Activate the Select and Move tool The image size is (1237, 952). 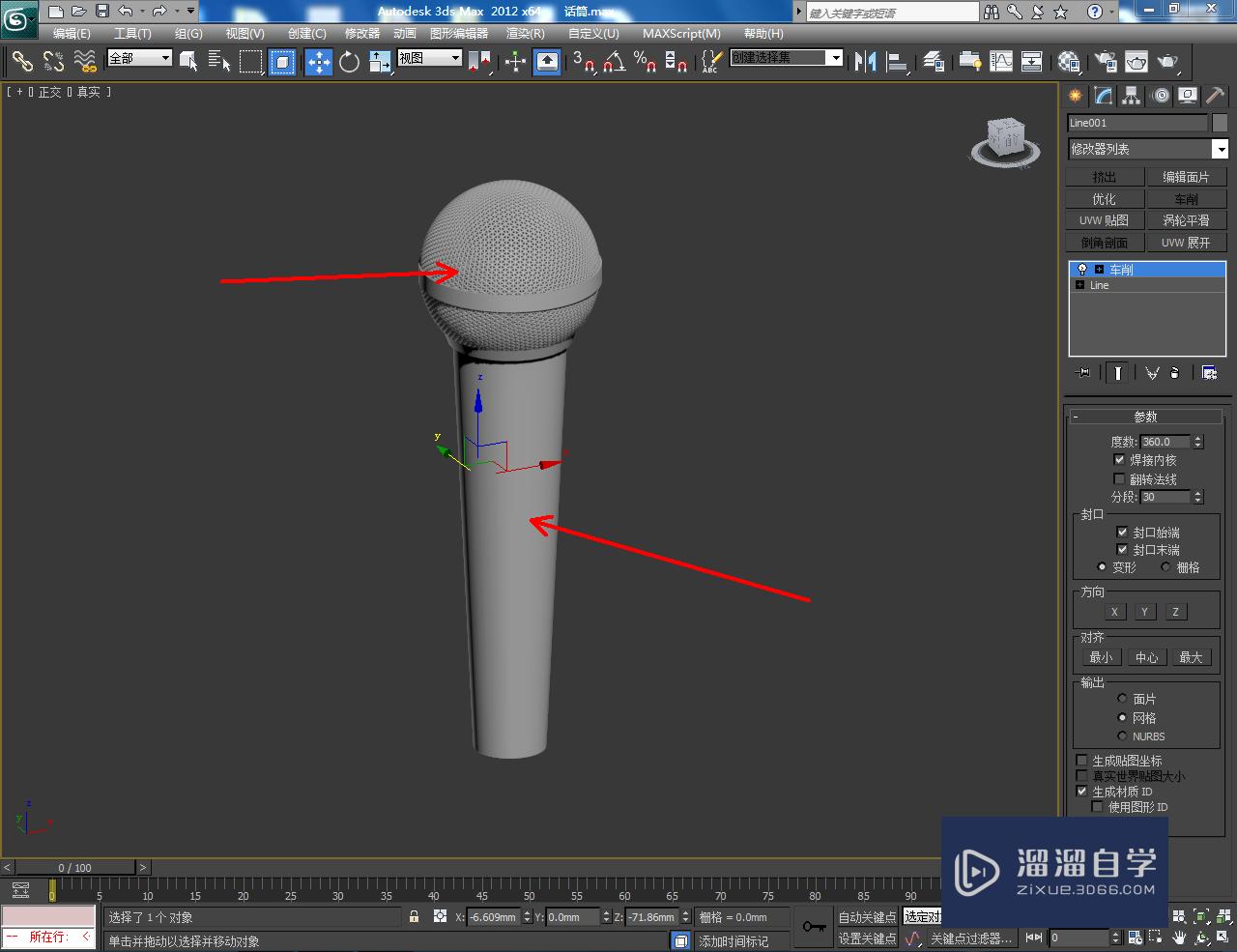click(319, 62)
